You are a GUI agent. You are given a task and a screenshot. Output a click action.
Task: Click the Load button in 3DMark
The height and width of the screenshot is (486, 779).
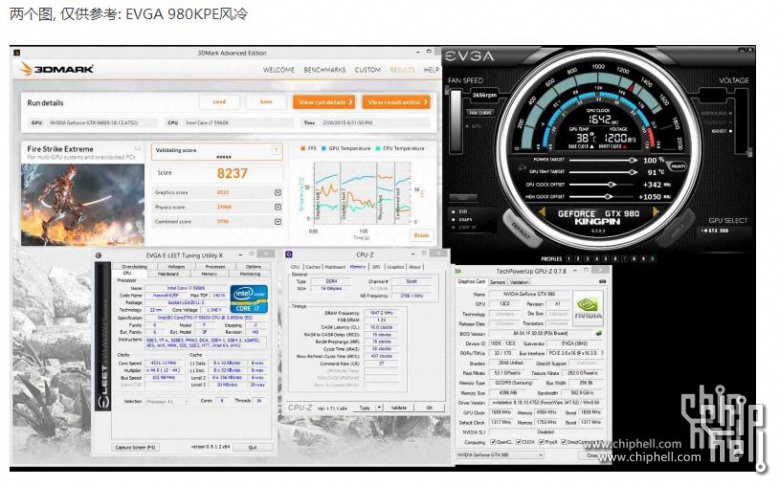pos(219,102)
